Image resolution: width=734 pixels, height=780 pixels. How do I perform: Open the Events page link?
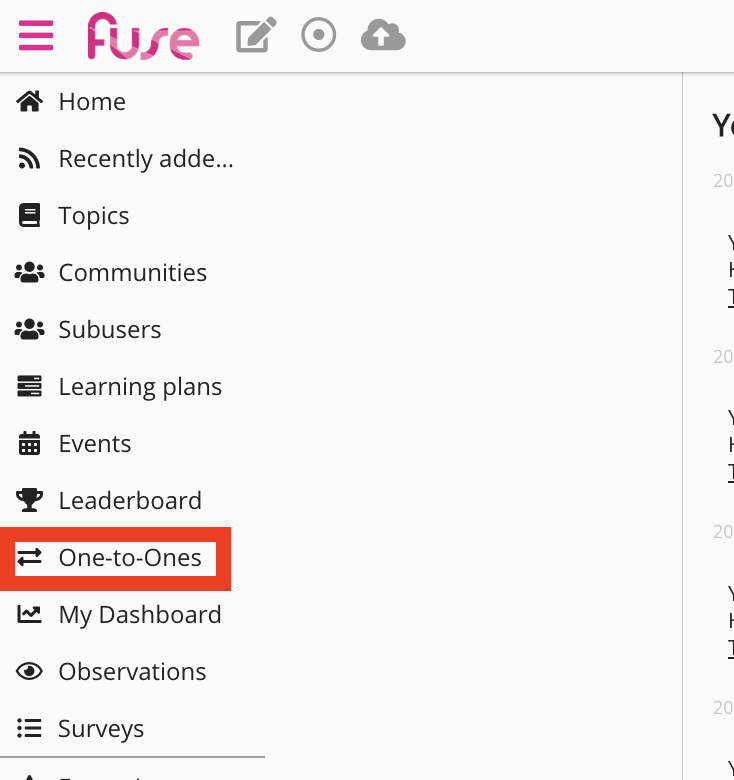coord(95,443)
